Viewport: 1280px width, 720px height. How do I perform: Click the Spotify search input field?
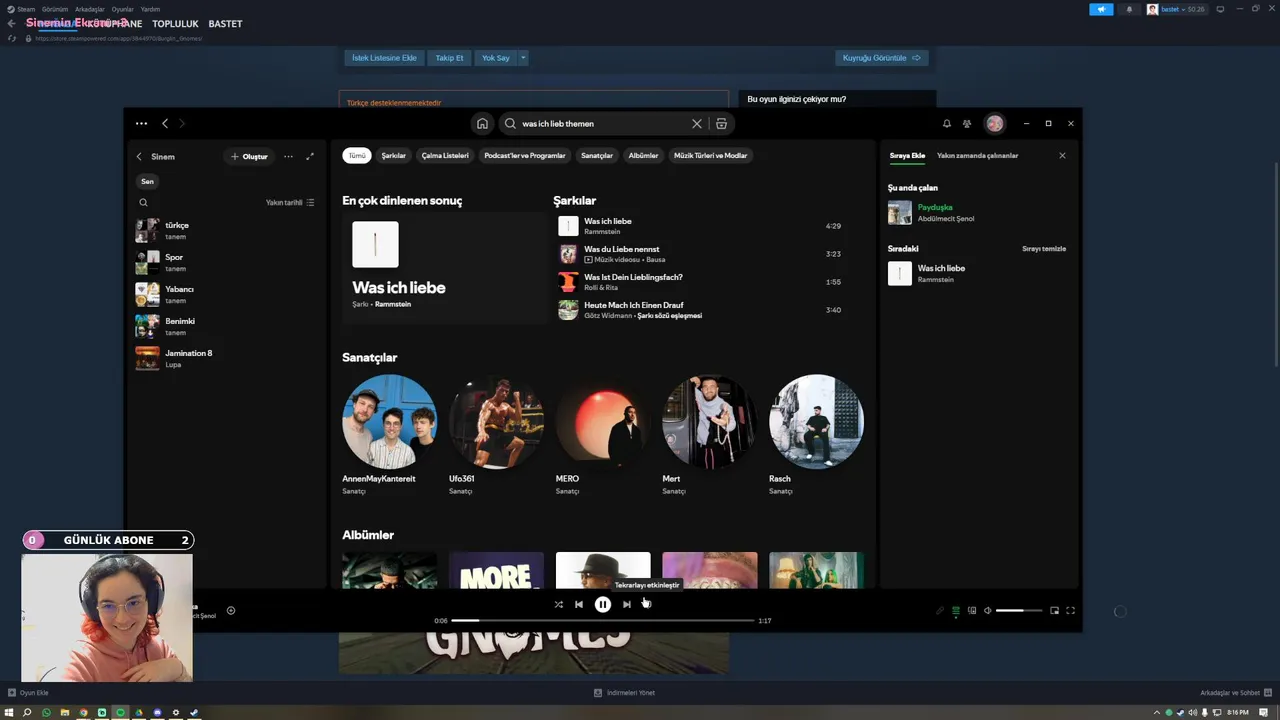(600, 124)
